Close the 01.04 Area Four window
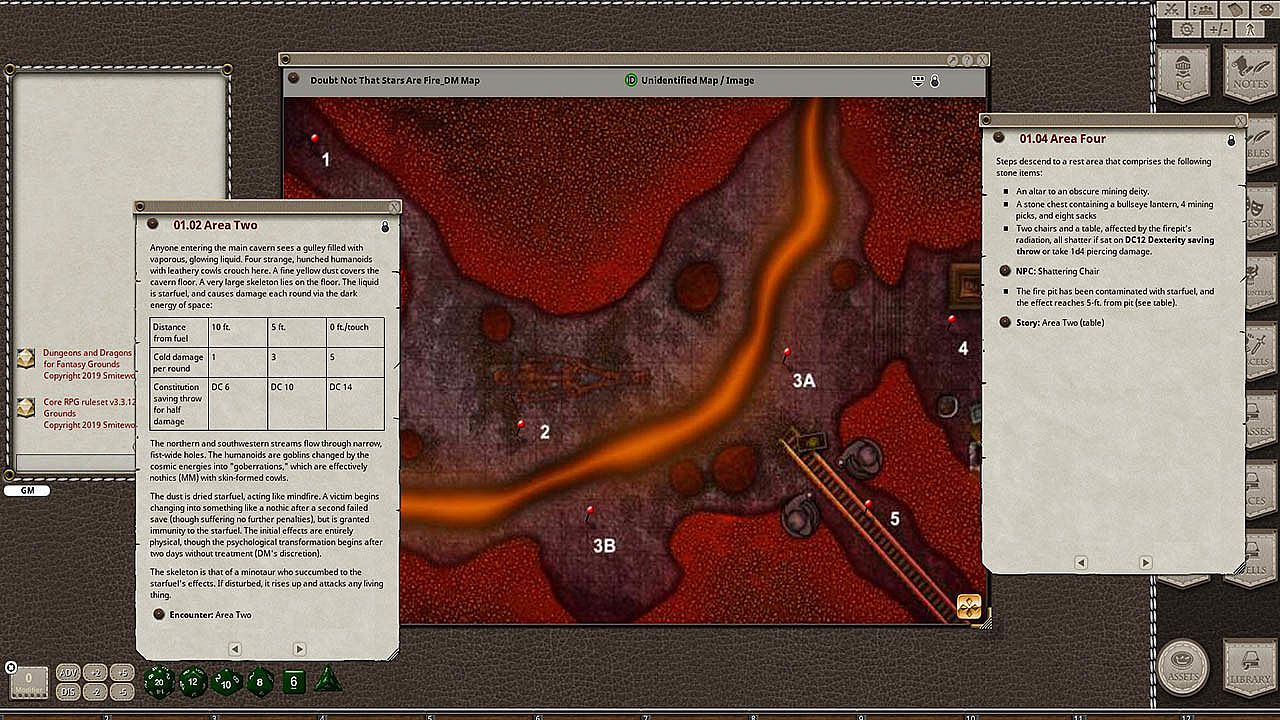This screenshot has height=720, width=1280. pyautogui.click(x=1241, y=120)
